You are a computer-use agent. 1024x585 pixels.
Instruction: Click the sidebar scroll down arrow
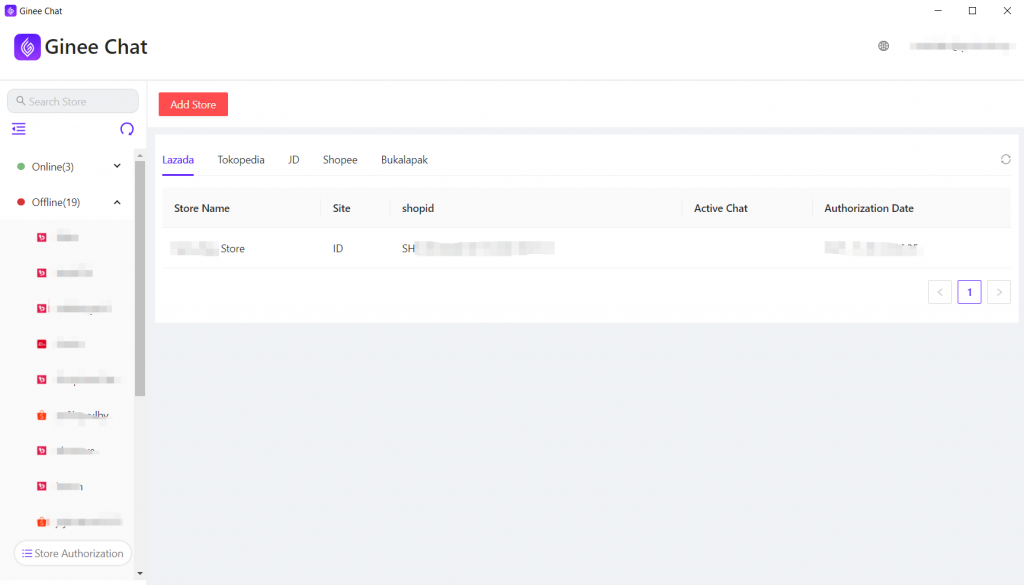coord(140,573)
